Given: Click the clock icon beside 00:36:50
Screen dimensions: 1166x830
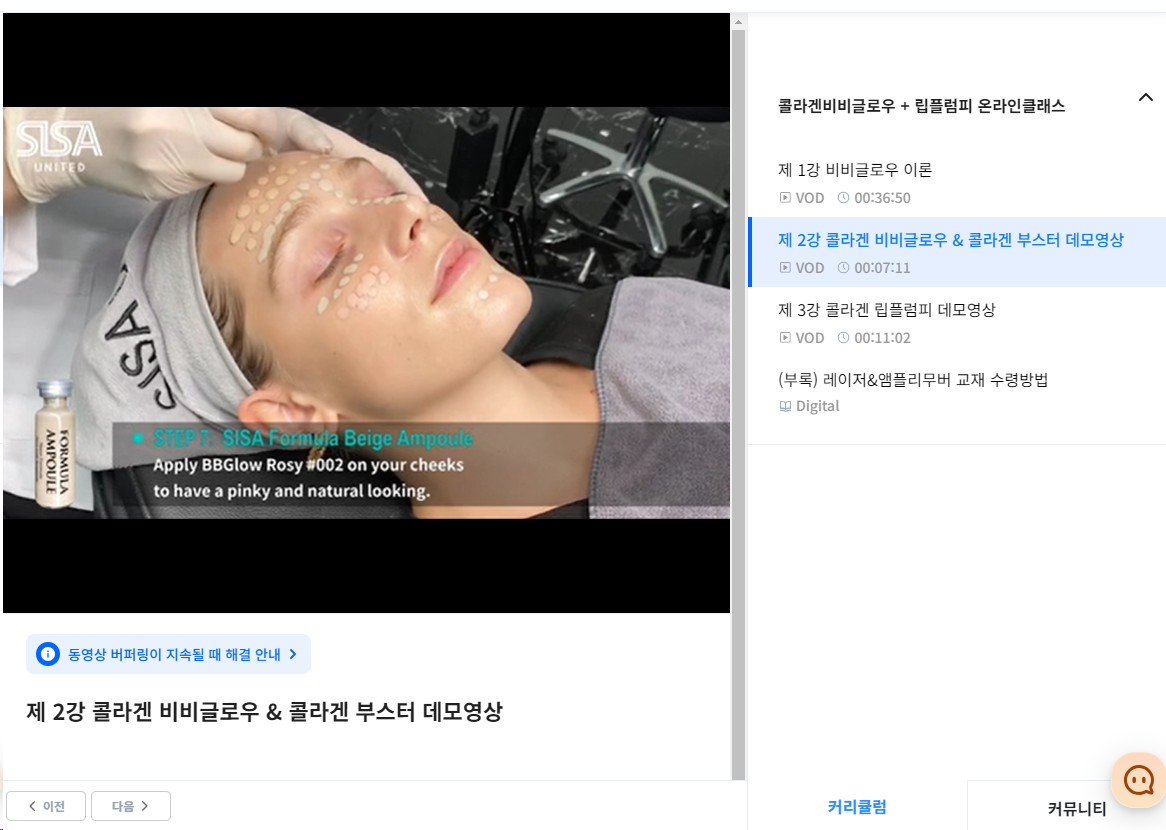Looking at the screenshot, I should pyautogui.click(x=843, y=198).
